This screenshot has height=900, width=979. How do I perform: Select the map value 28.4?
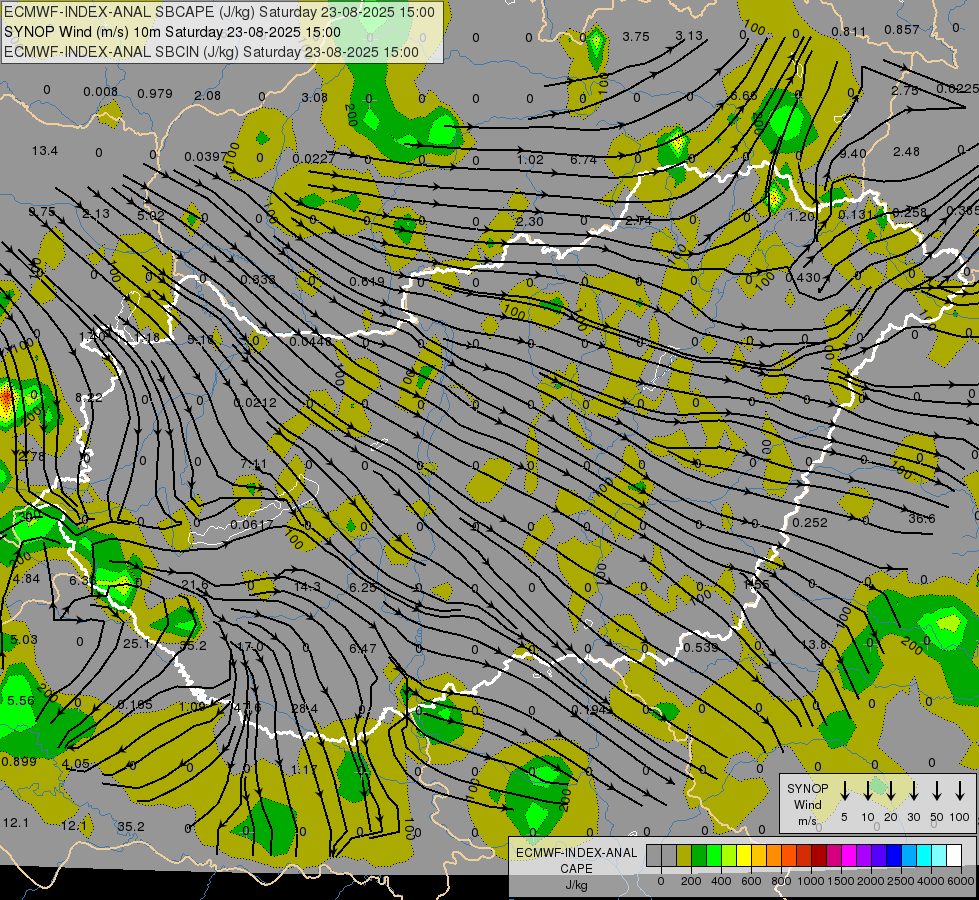pos(305,708)
